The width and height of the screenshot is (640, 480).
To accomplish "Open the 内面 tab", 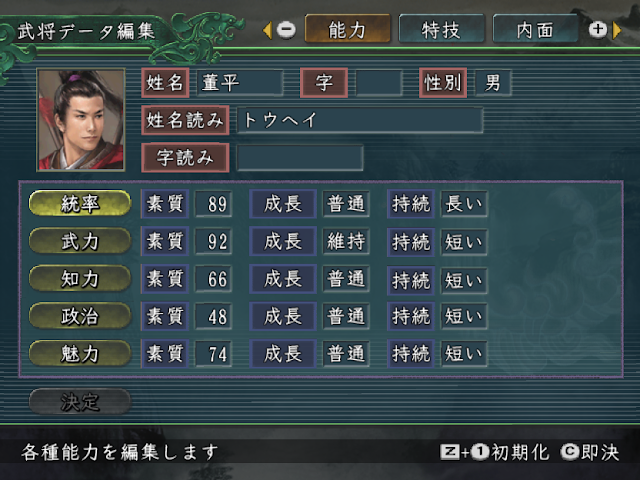I will (535, 30).
